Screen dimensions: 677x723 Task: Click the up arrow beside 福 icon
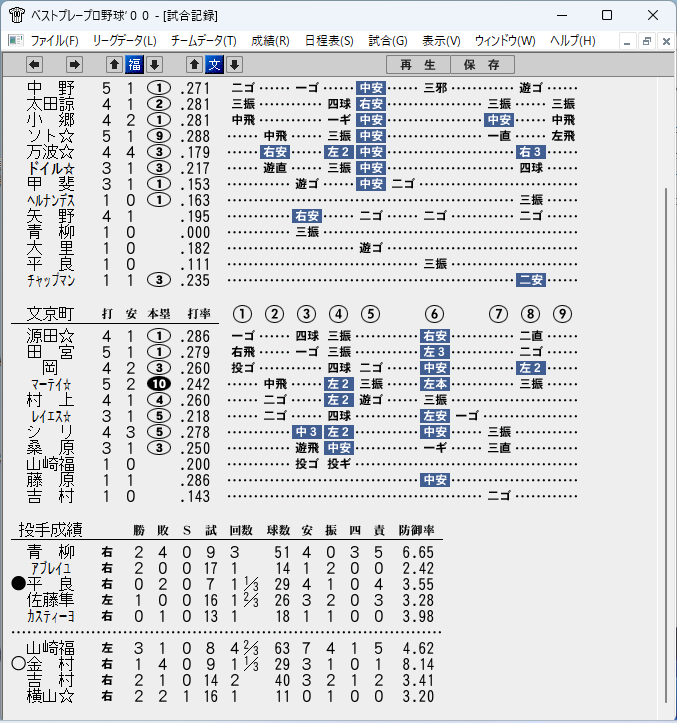pos(114,65)
